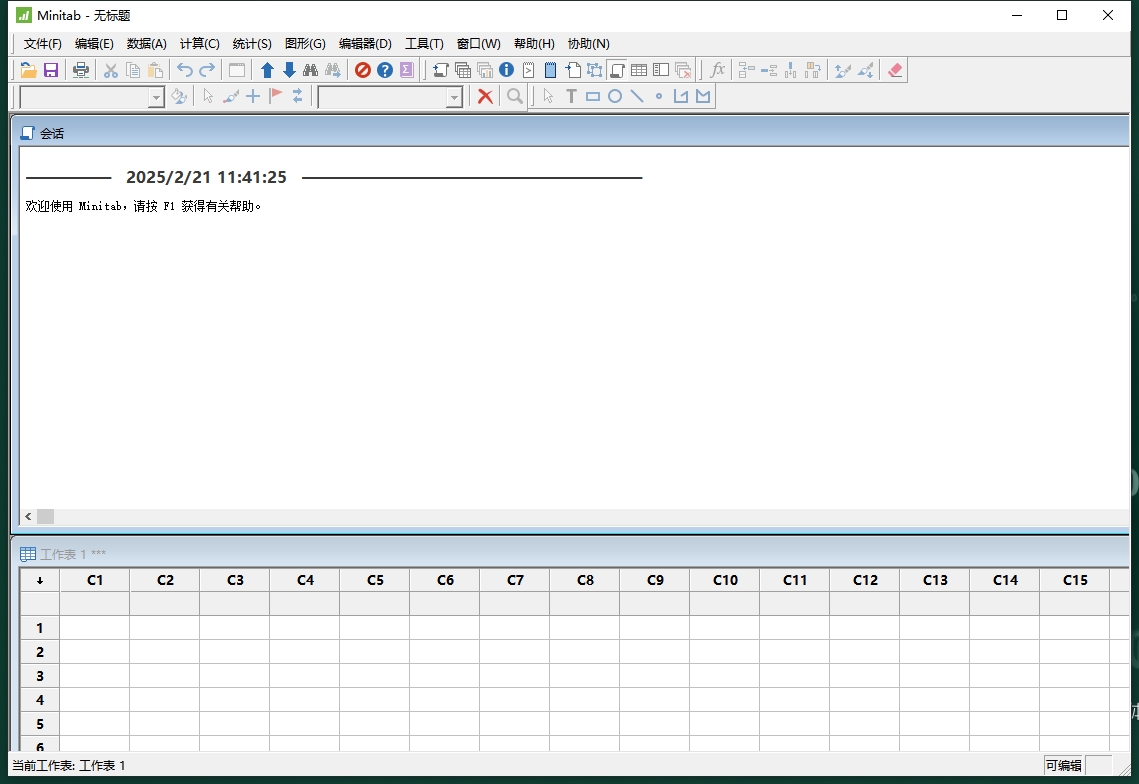Open the 文件(F) menu
1139x784 pixels.
pos(43,44)
